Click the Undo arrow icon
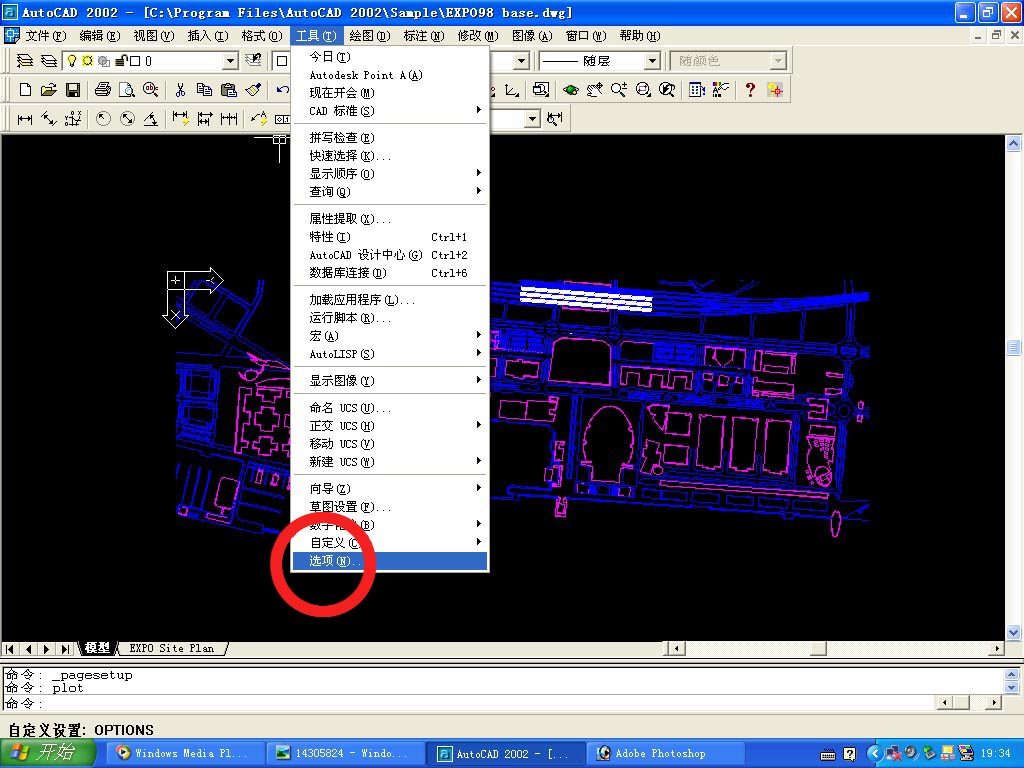1024x768 pixels. [x=281, y=90]
